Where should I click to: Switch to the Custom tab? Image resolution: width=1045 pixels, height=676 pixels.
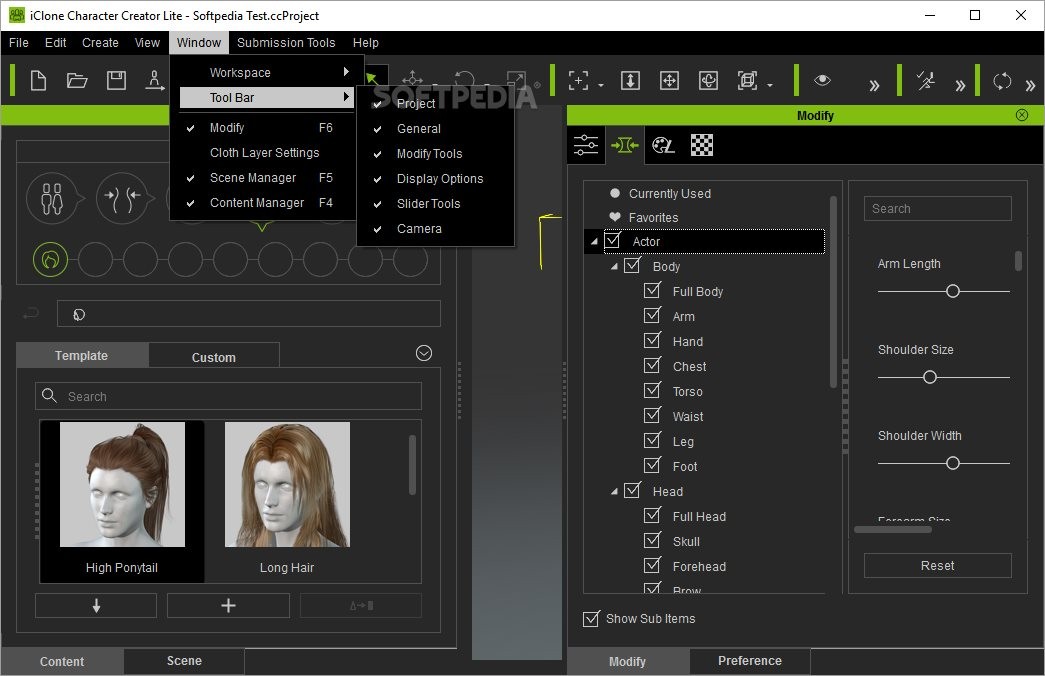pos(214,357)
